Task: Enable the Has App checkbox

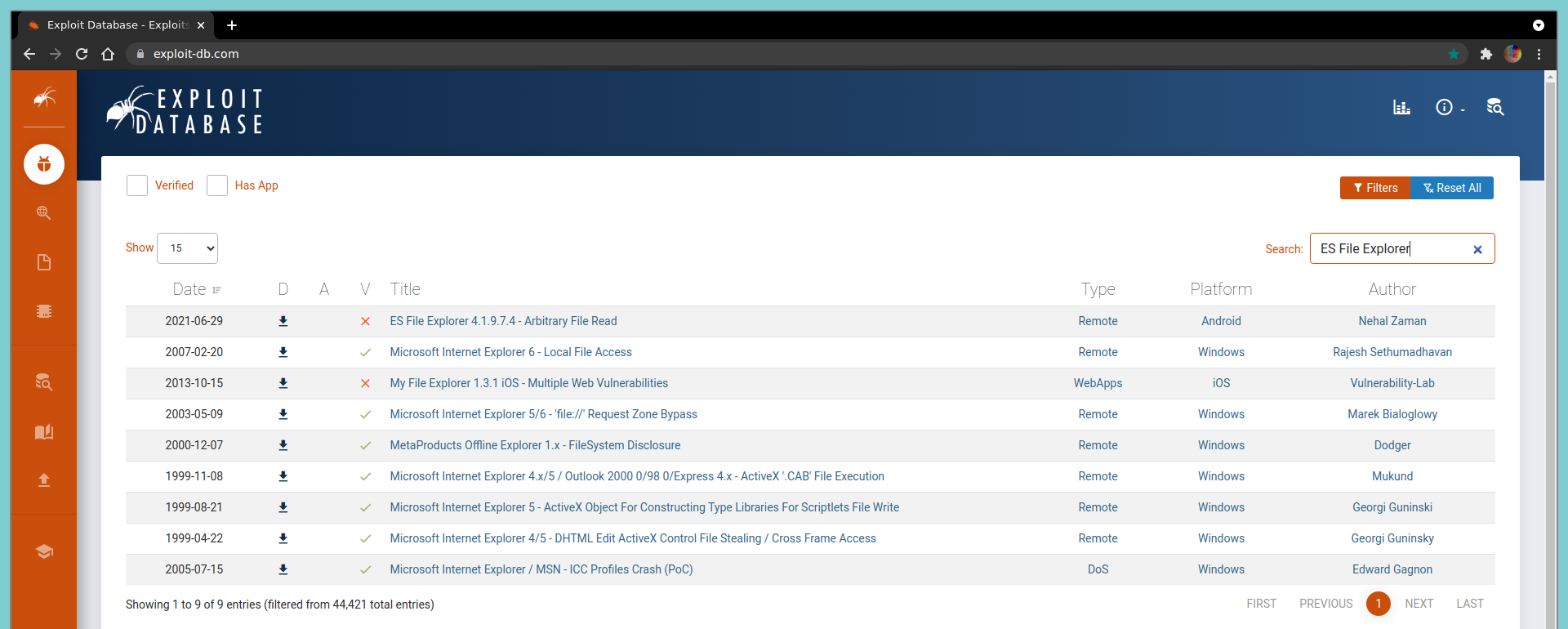Action: point(217,185)
